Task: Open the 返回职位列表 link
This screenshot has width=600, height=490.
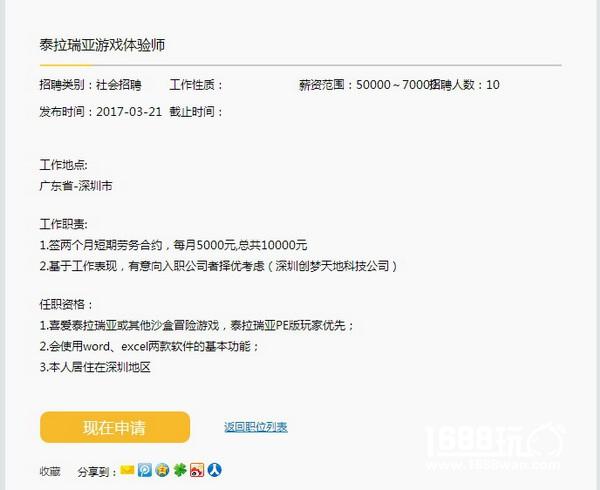Action: 256,427
